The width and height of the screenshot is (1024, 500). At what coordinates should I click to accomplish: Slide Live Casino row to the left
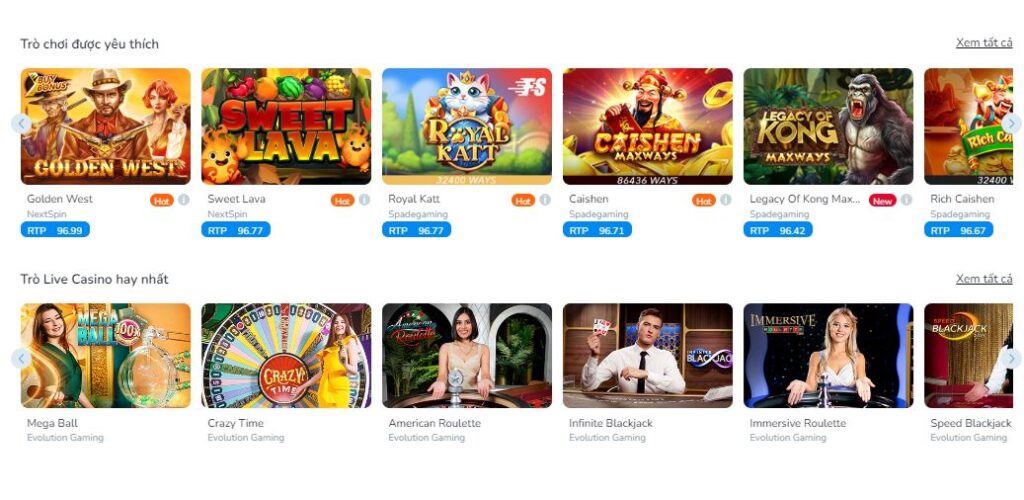[21, 358]
